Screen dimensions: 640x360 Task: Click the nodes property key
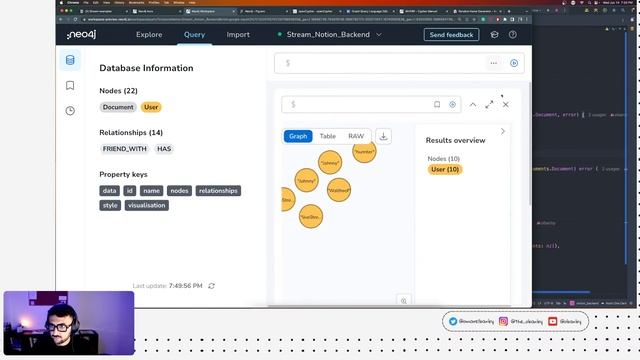179,191
